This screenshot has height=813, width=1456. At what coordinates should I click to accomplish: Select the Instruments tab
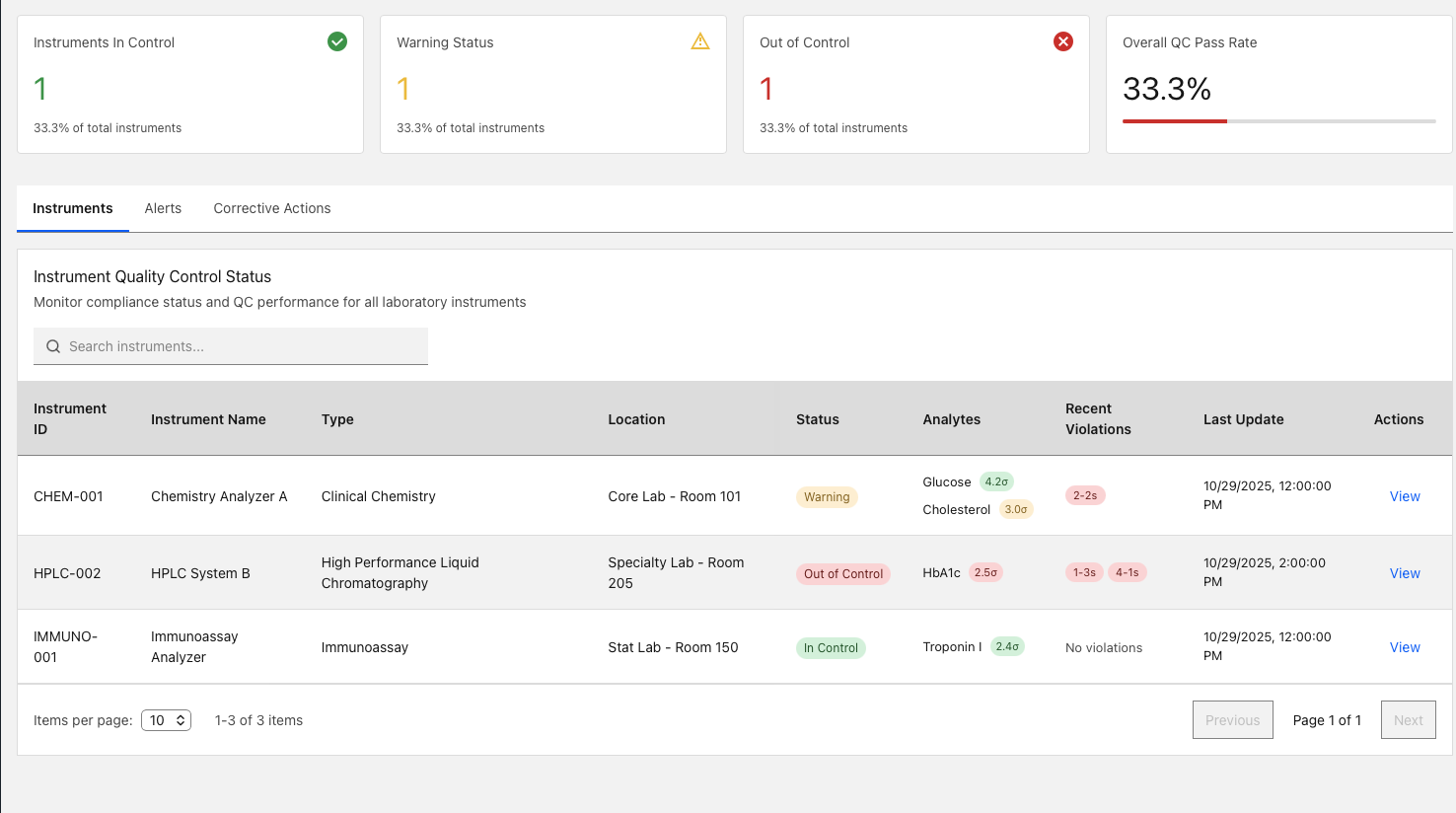coord(73,208)
